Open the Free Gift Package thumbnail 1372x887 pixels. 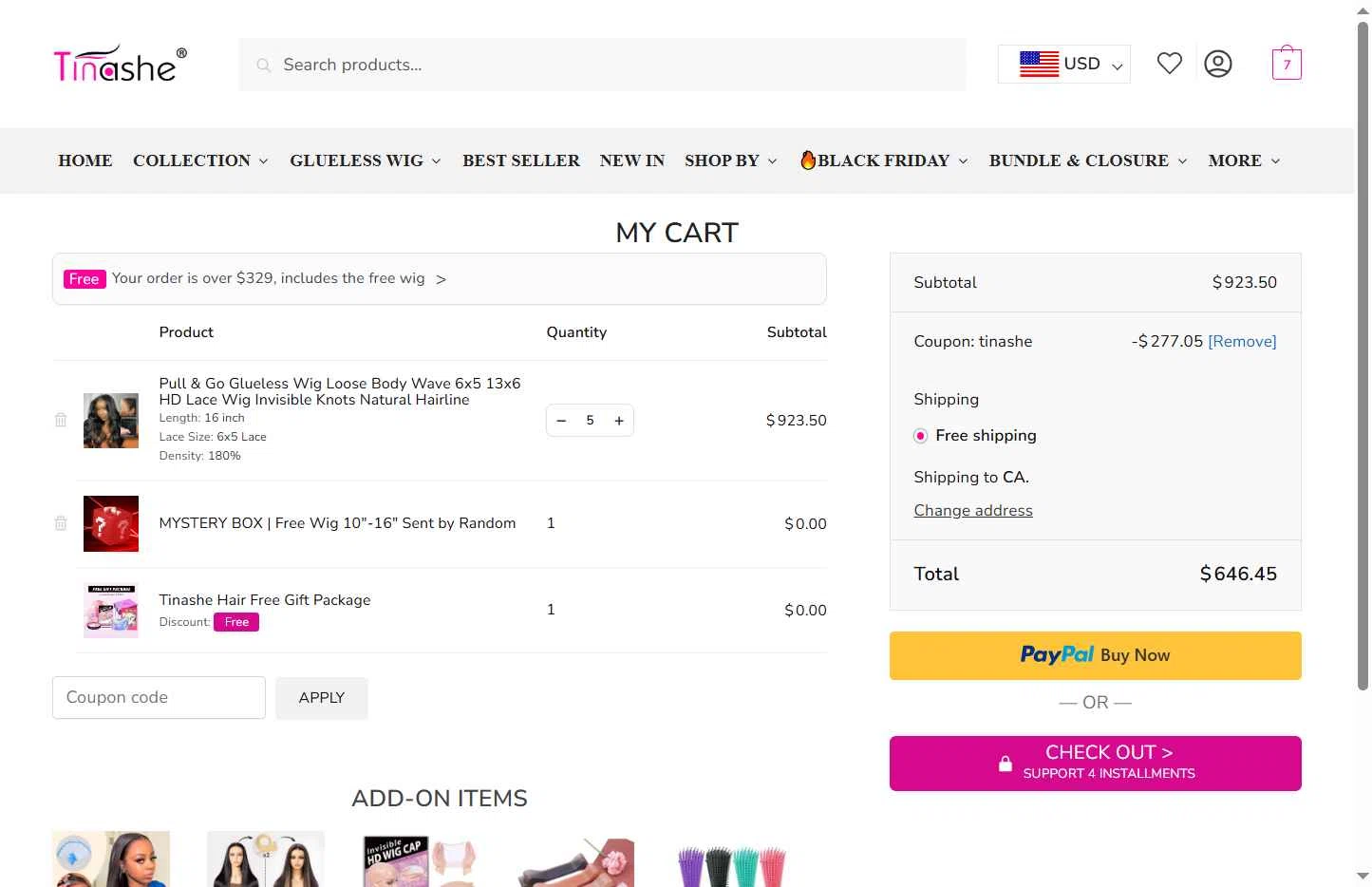click(x=111, y=610)
